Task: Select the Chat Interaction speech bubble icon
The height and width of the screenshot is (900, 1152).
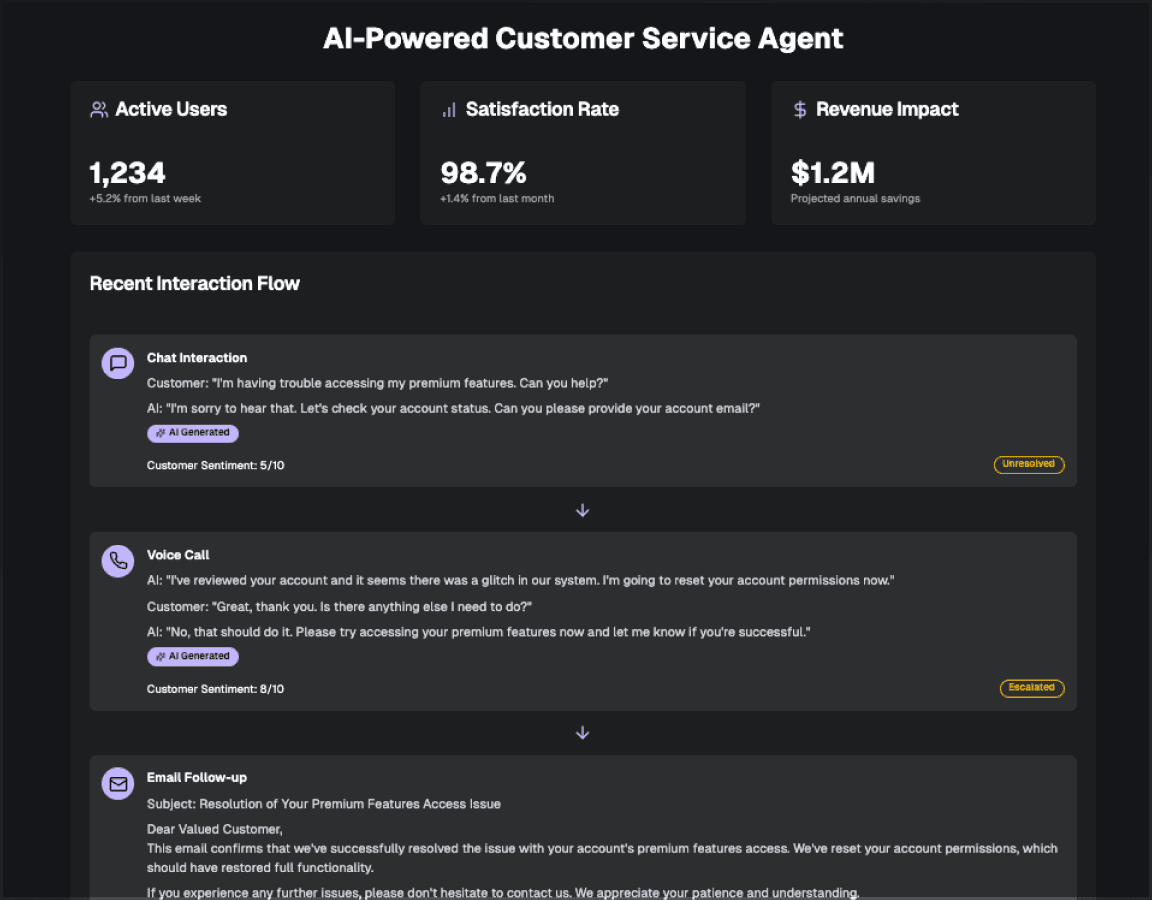Action: (118, 363)
